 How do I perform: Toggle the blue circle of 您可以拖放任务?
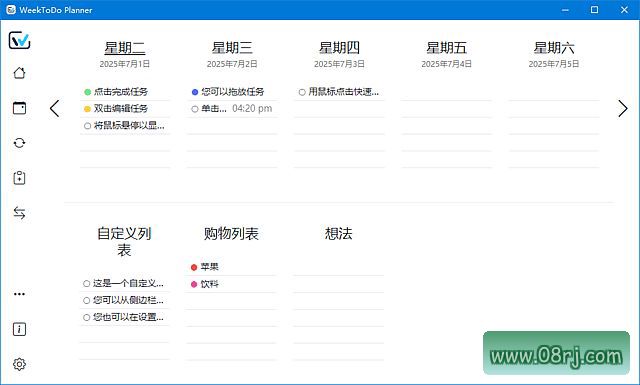tap(195, 92)
